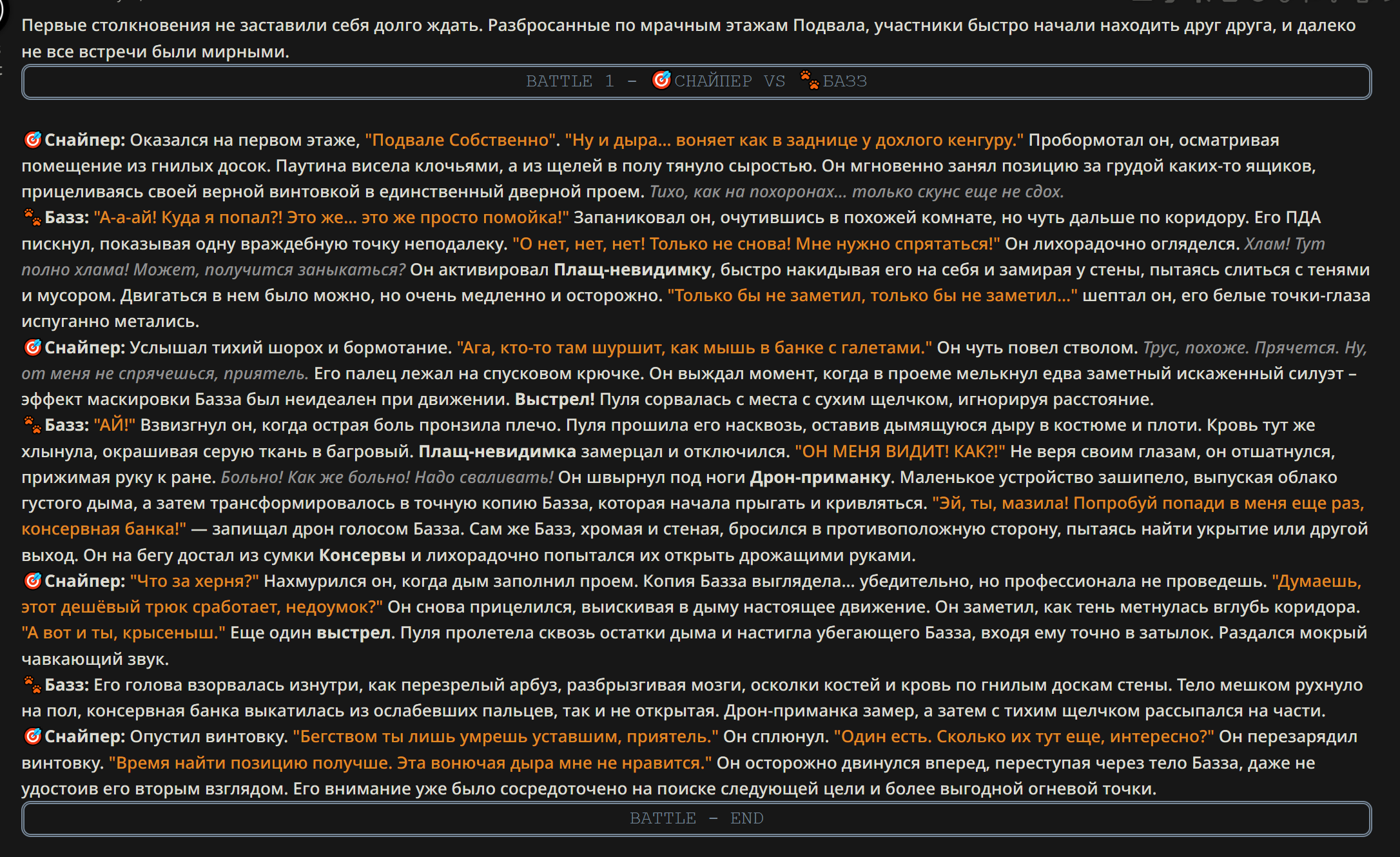The width and height of the screenshot is (1400, 857).
Task: Click target emoji before 'Снайпер: Оказался на первом'
Action: [32, 139]
